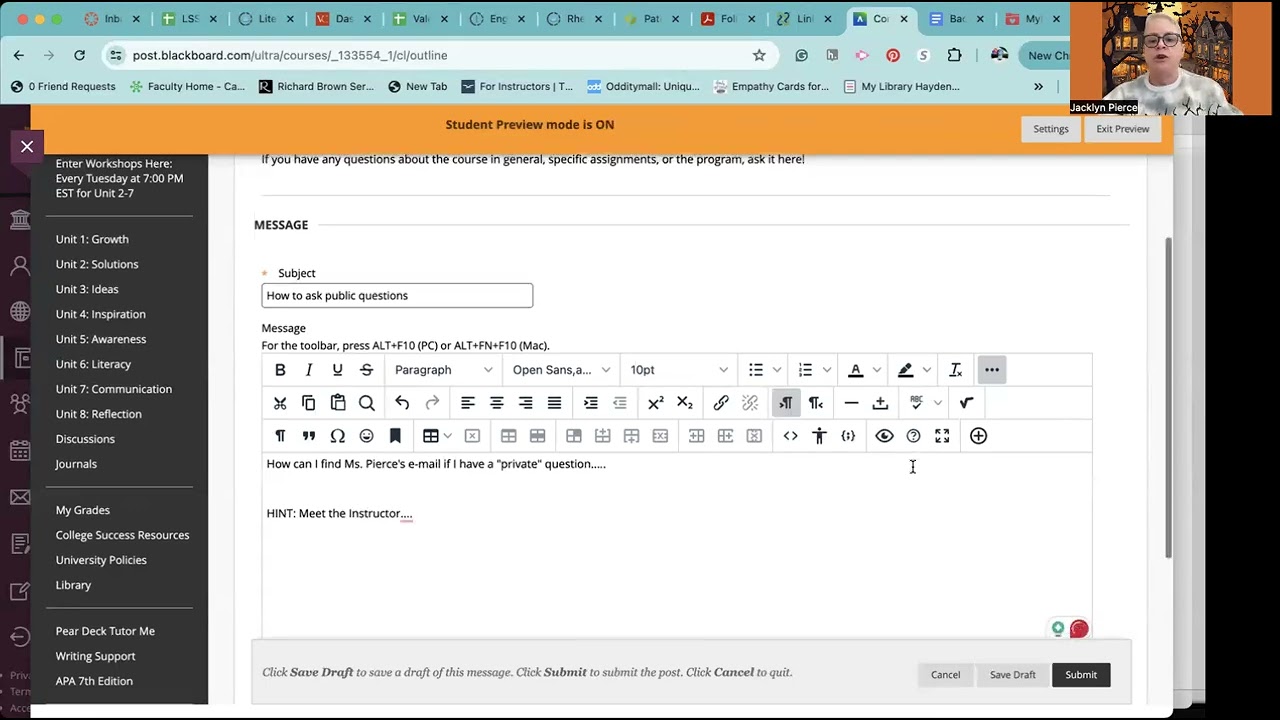Open Unit 4: Inspiration
Viewport: 1280px width, 720px height.
[x=100, y=314]
